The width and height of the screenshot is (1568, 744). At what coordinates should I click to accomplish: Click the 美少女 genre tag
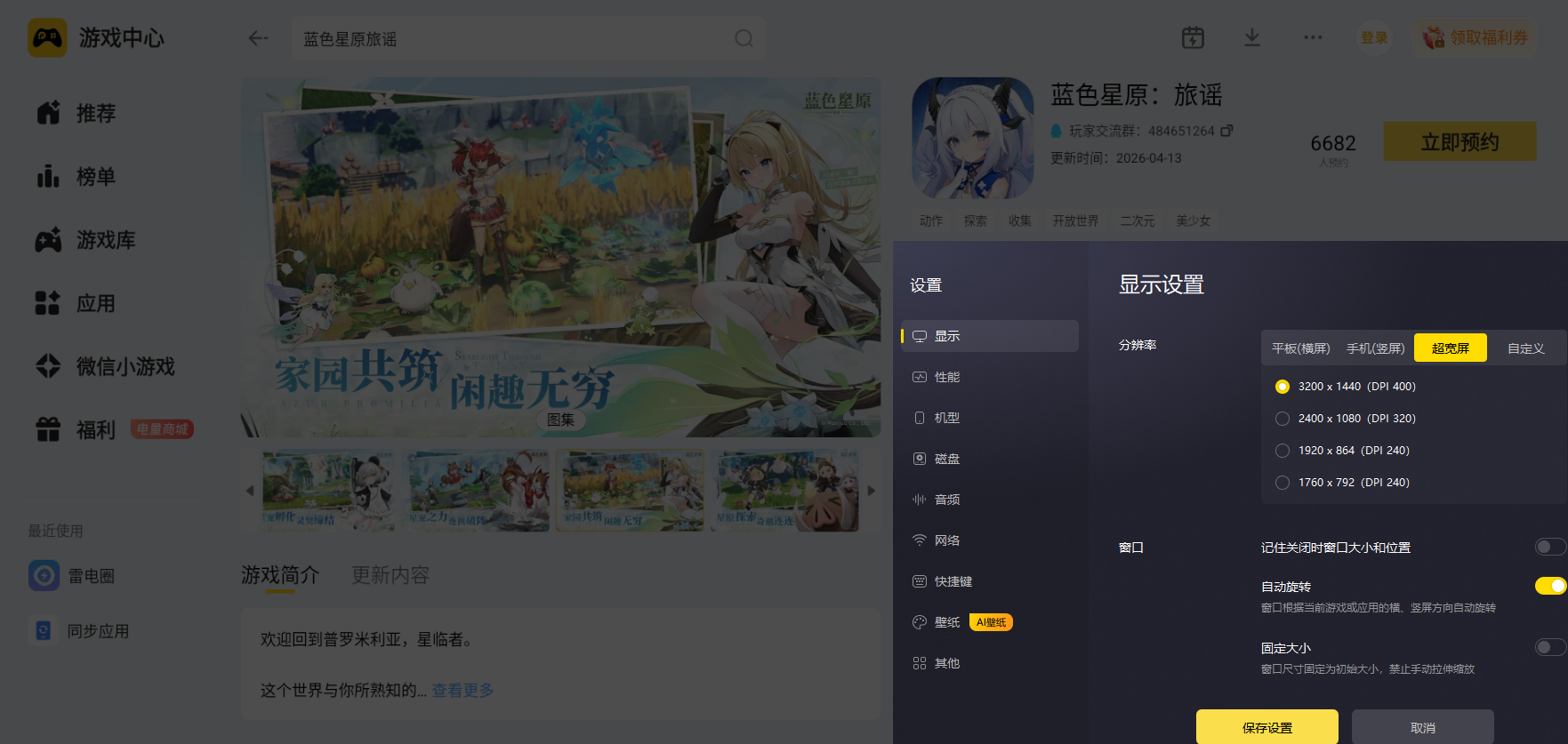1194,220
